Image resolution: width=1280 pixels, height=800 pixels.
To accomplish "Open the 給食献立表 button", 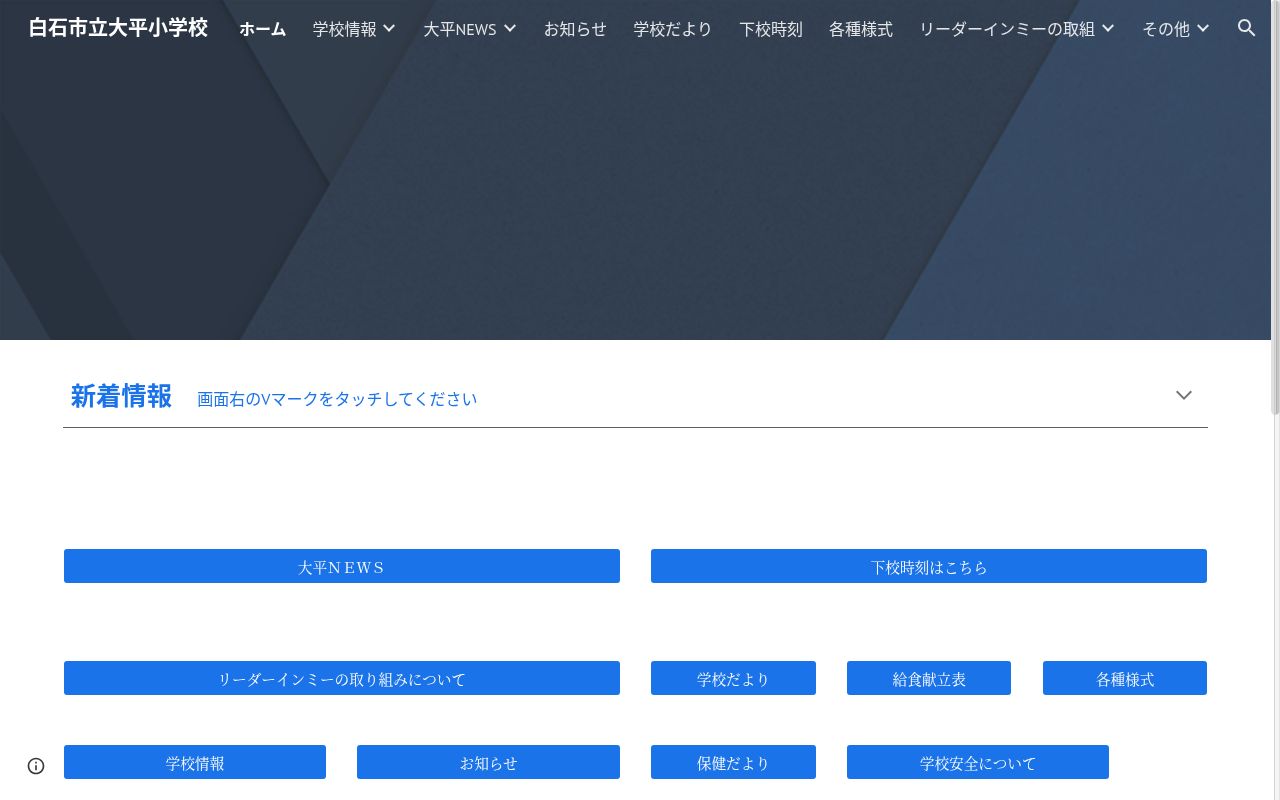I will tap(929, 678).
